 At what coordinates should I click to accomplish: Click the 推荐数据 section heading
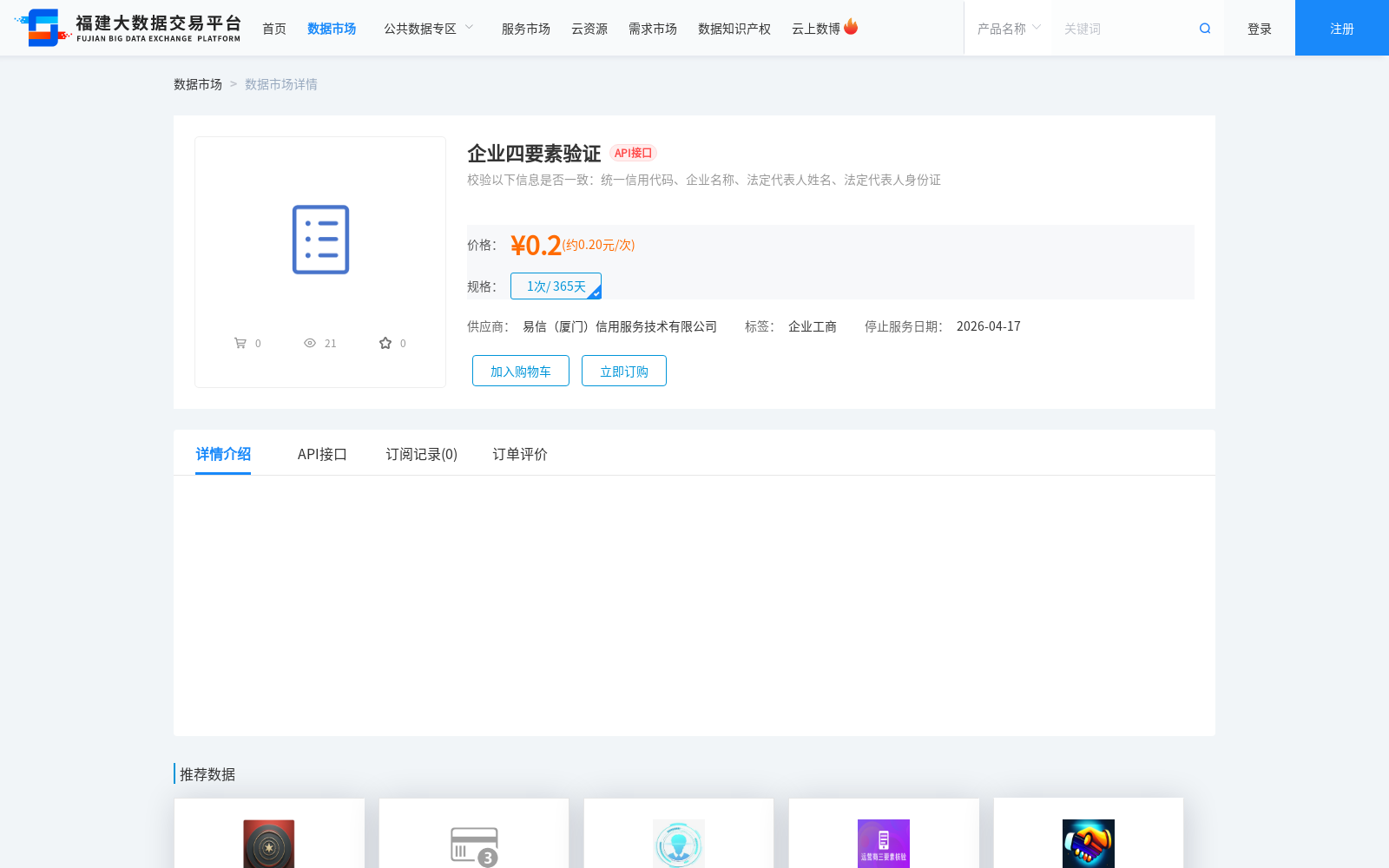pos(207,774)
